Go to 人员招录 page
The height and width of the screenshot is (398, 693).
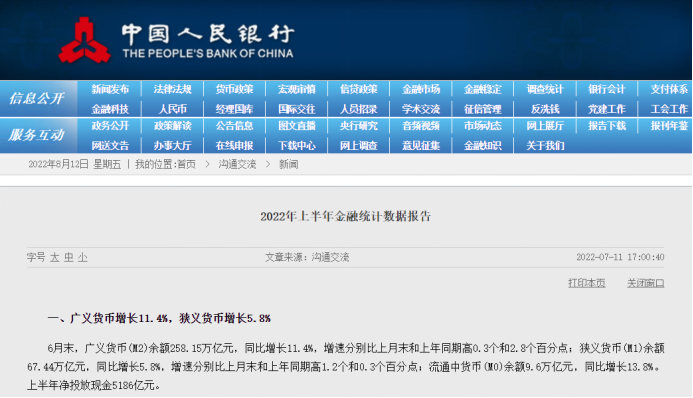(x=358, y=109)
